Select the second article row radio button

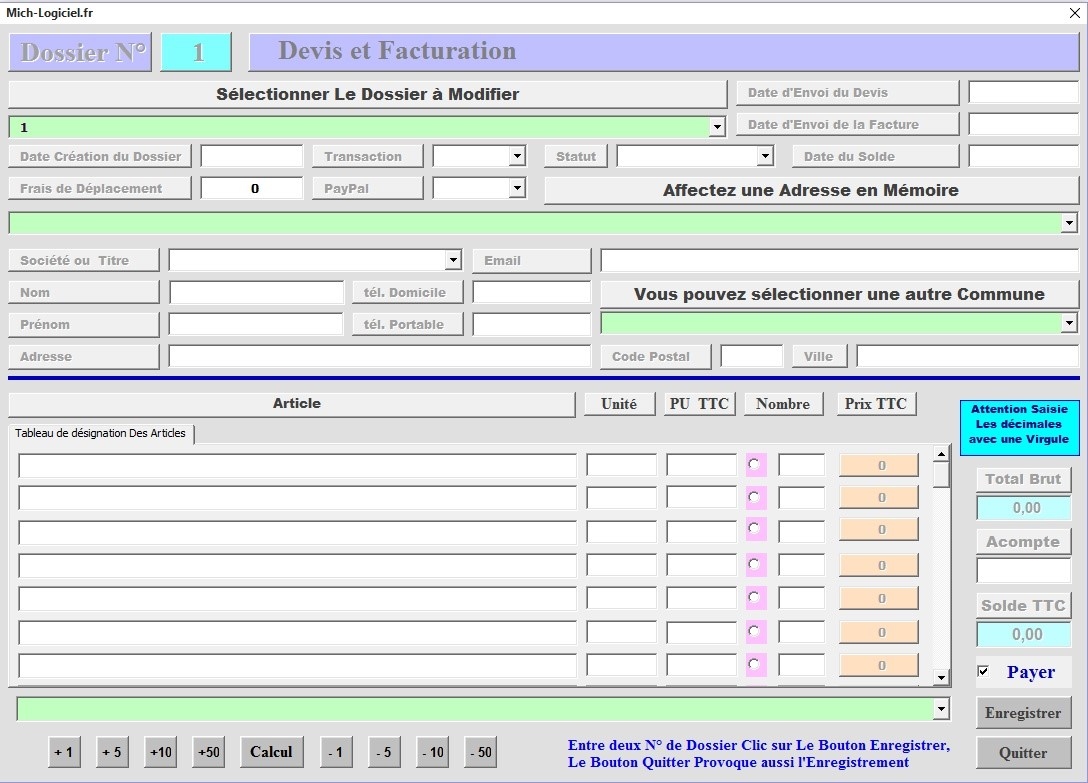[754, 496]
